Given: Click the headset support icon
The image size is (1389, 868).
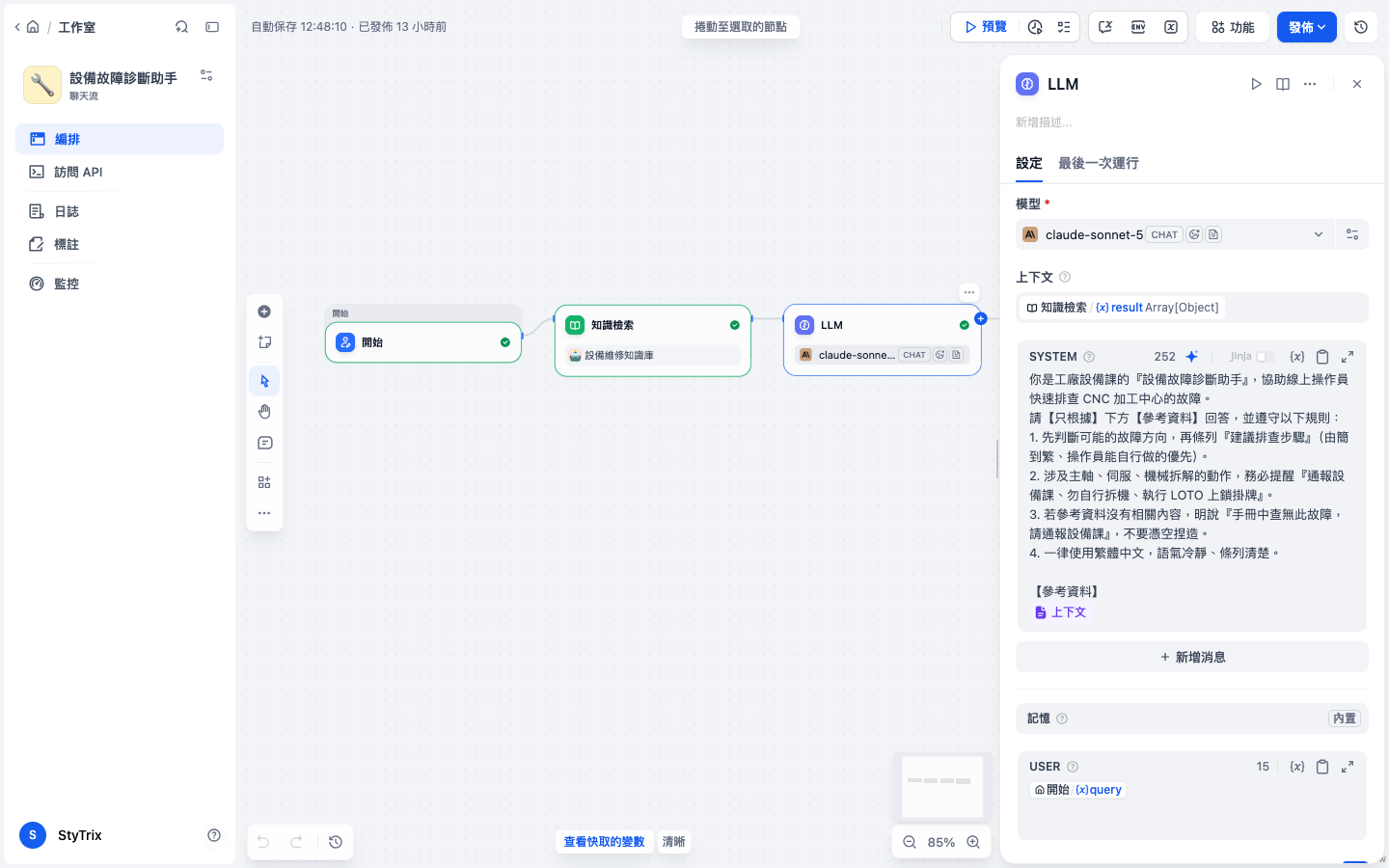Looking at the screenshot, I should [181, 27].
